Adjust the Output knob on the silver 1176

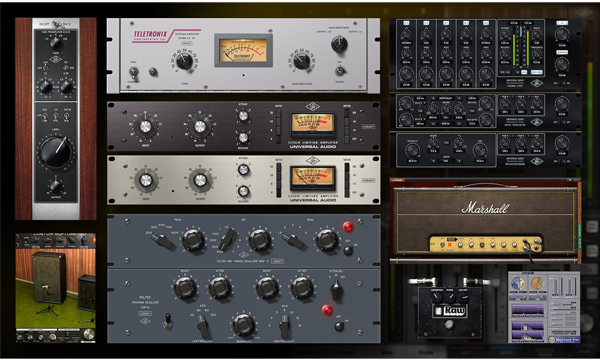point(200,180)
